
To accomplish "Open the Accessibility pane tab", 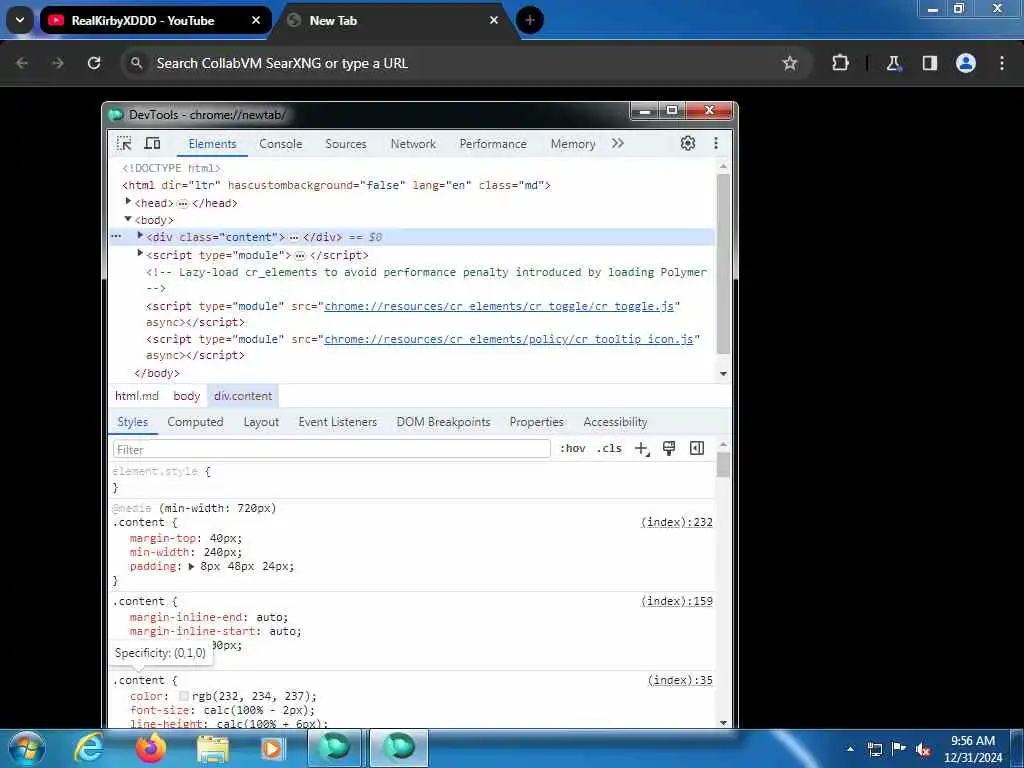I will [615, 422].
